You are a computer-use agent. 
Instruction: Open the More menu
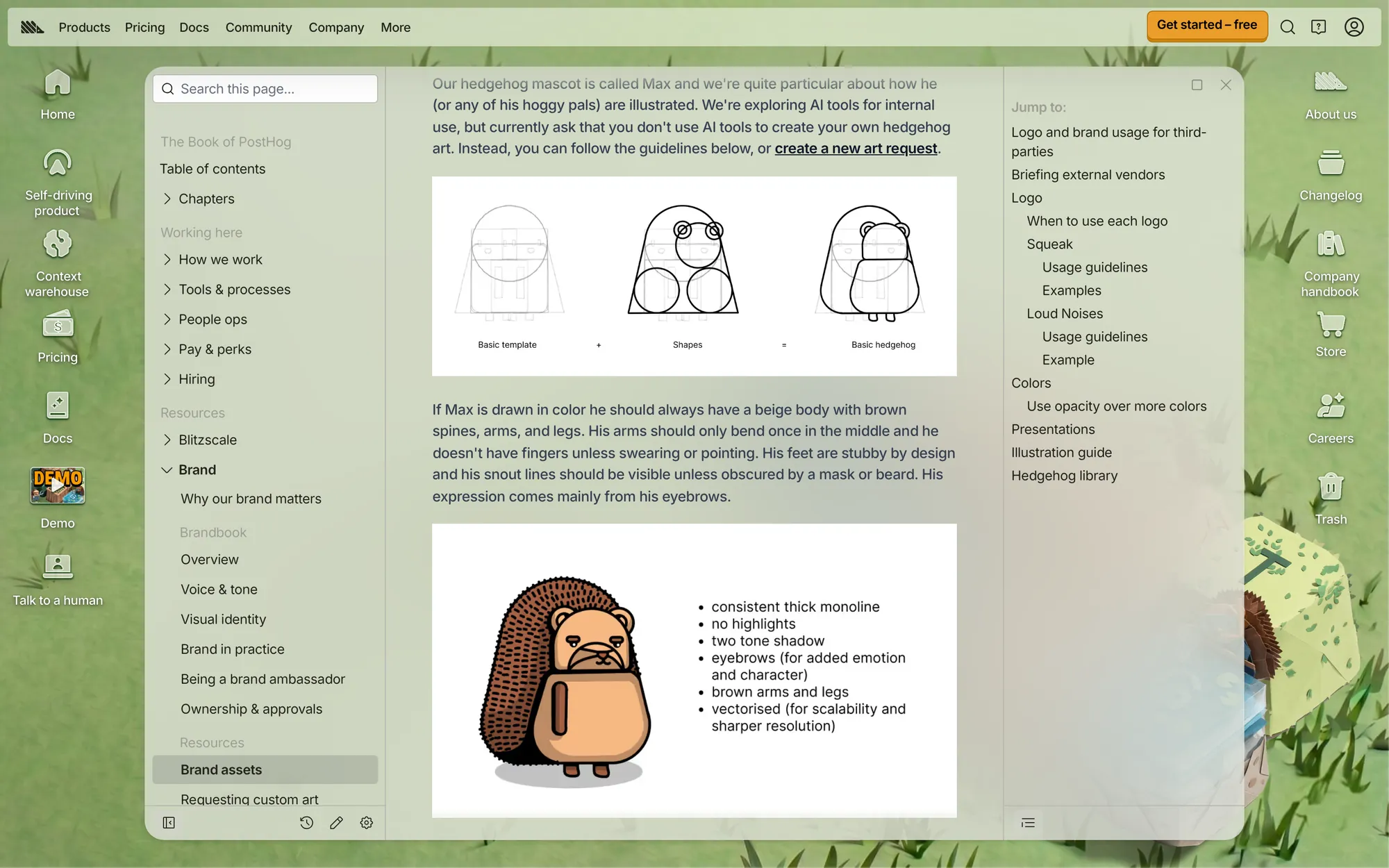click(x=395, y=27)
